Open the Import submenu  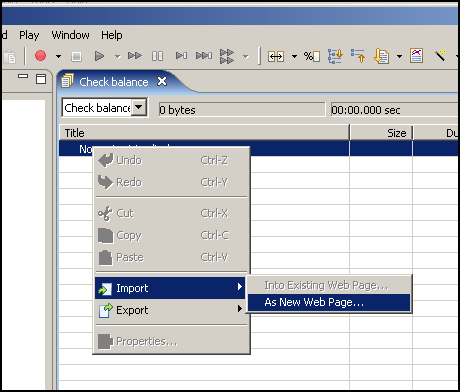[x=170, y=288]
